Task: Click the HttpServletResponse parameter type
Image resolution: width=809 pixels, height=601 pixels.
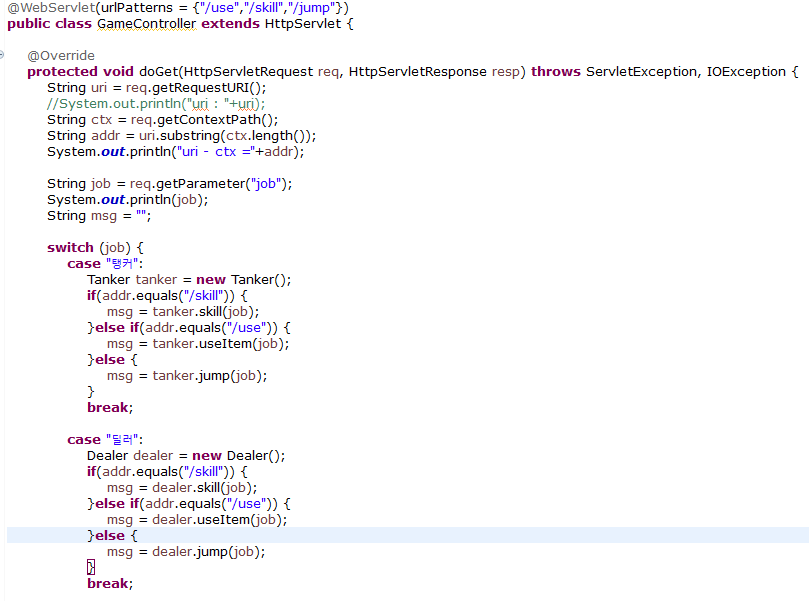Action: coord(417,72)
